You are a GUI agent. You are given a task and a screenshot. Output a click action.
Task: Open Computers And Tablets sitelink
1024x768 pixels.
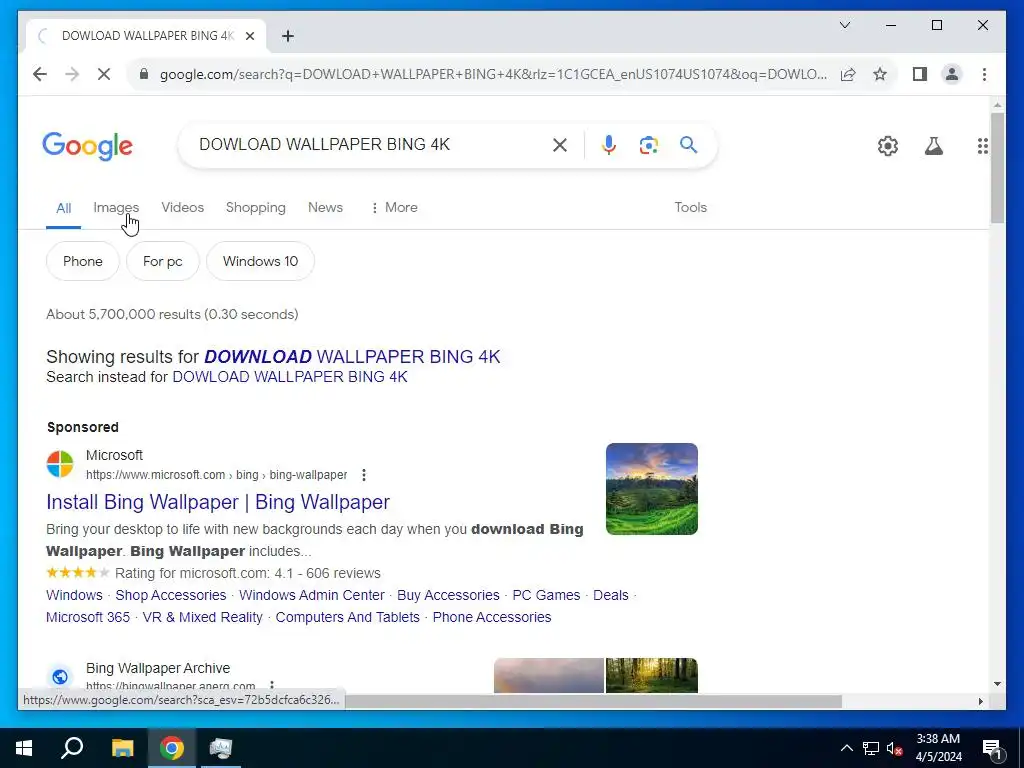click(347, 617)
